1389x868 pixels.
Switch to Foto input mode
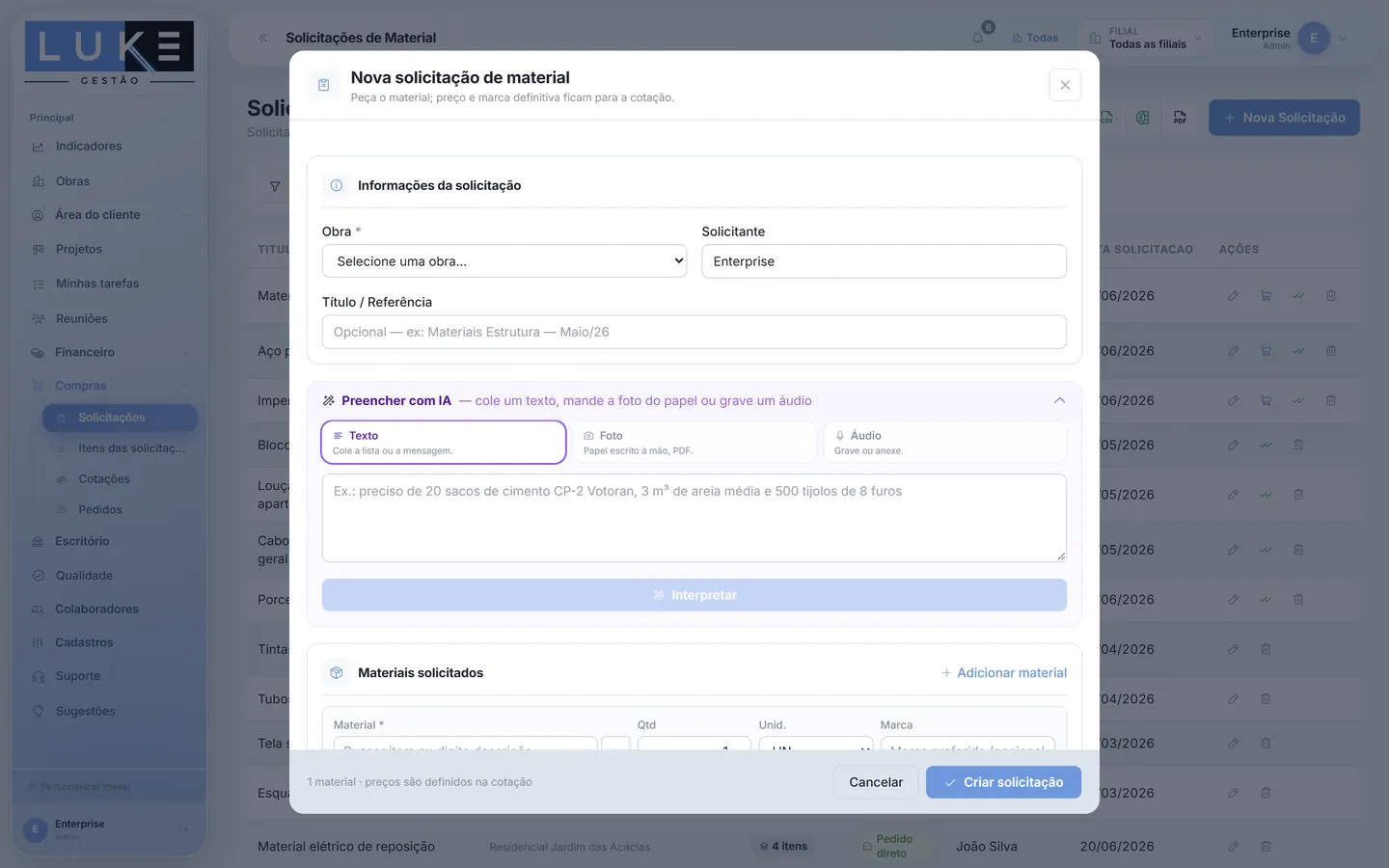tap(694, 443)
